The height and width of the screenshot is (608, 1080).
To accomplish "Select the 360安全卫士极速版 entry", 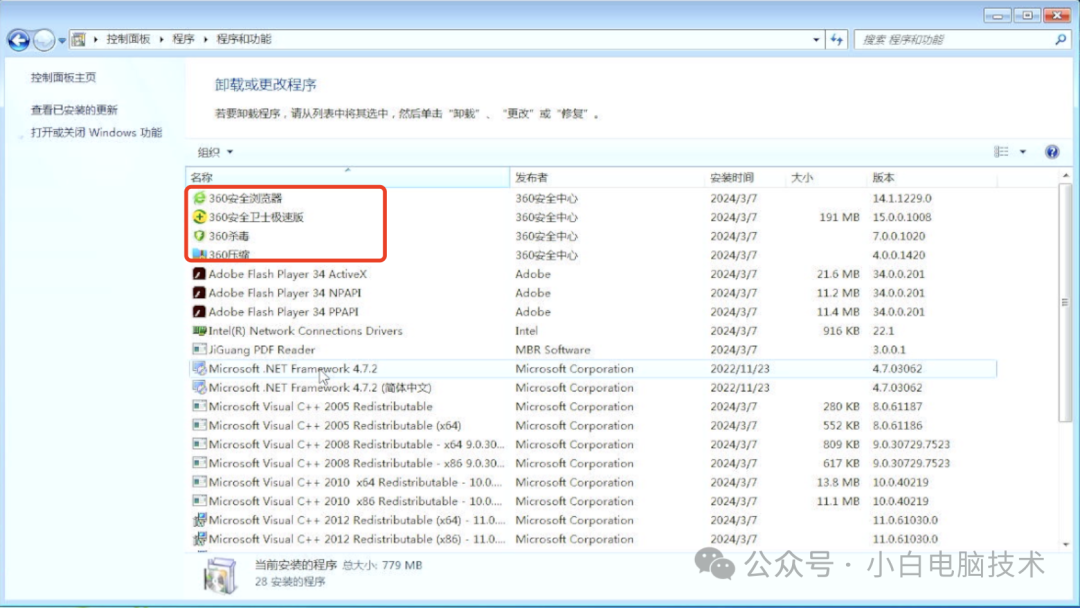I will coord(593,217).
